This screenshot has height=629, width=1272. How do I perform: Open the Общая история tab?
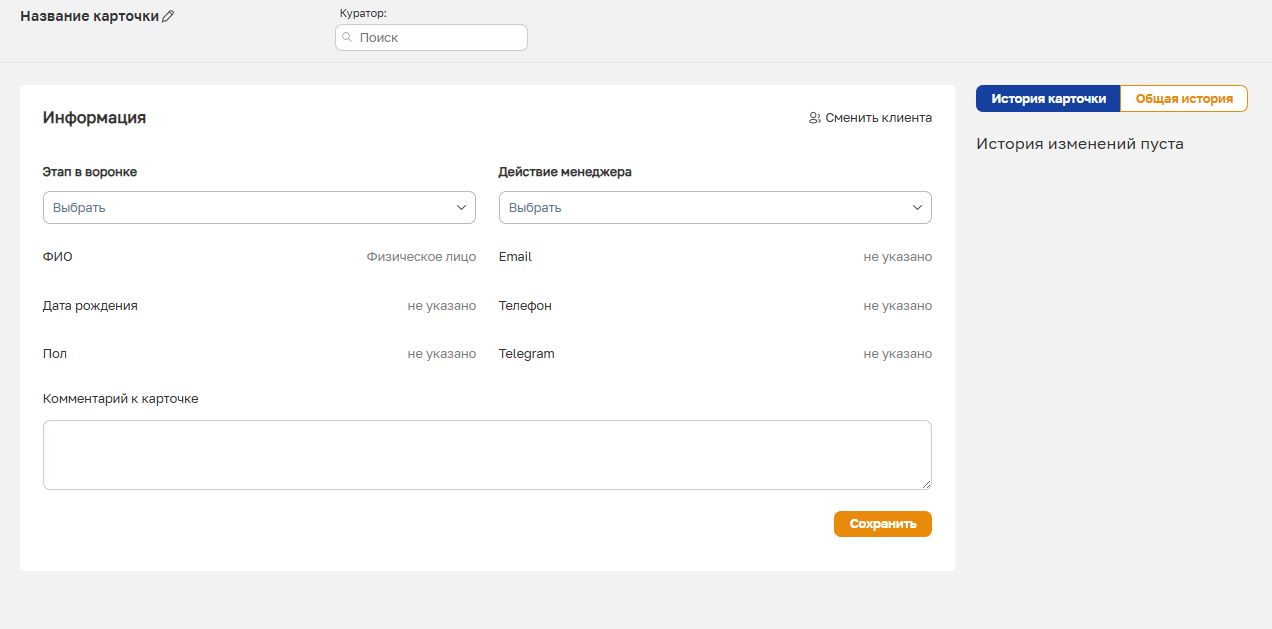click(1184, 99)
